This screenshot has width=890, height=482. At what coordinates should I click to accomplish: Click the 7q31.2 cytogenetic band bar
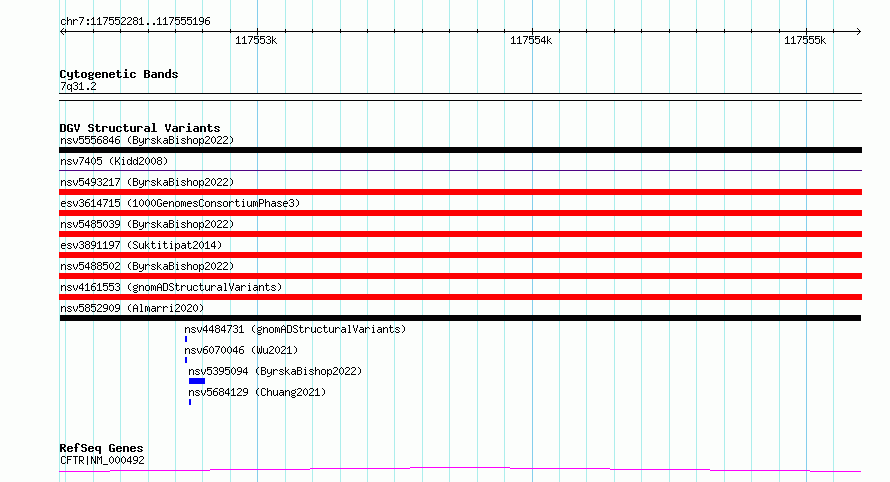[x=460, y=97]
